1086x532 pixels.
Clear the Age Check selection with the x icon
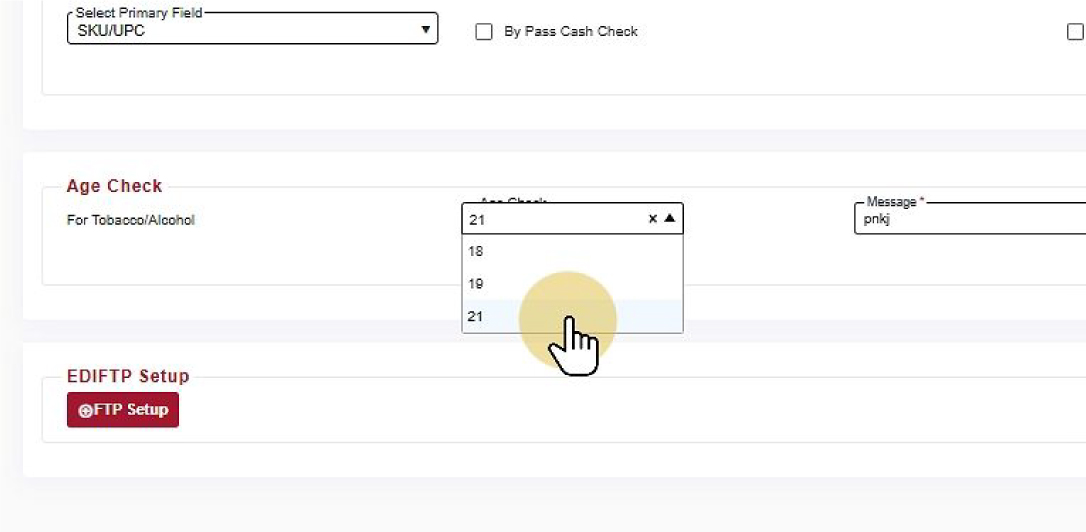653,219
